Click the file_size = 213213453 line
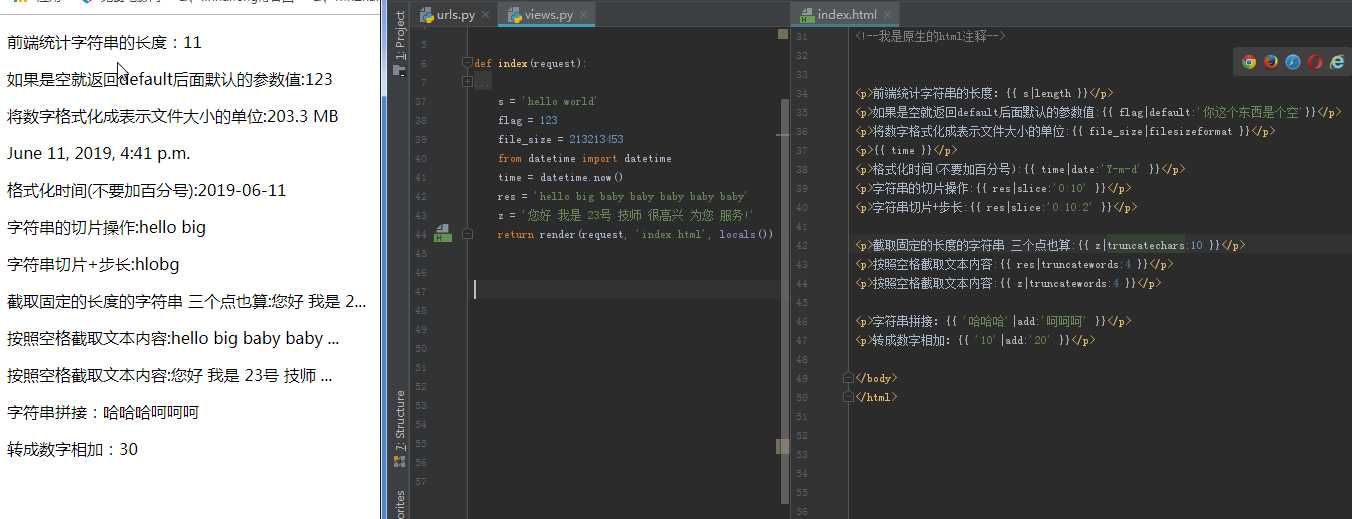This screenshot has height=519, width=1352. point(561,139)
